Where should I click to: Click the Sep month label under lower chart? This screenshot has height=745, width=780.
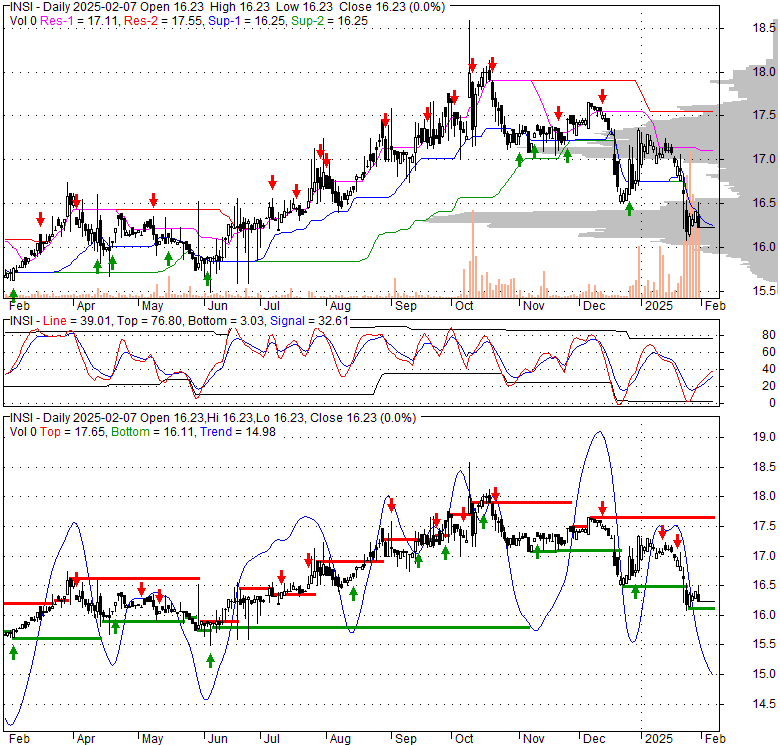pos(406,739)
